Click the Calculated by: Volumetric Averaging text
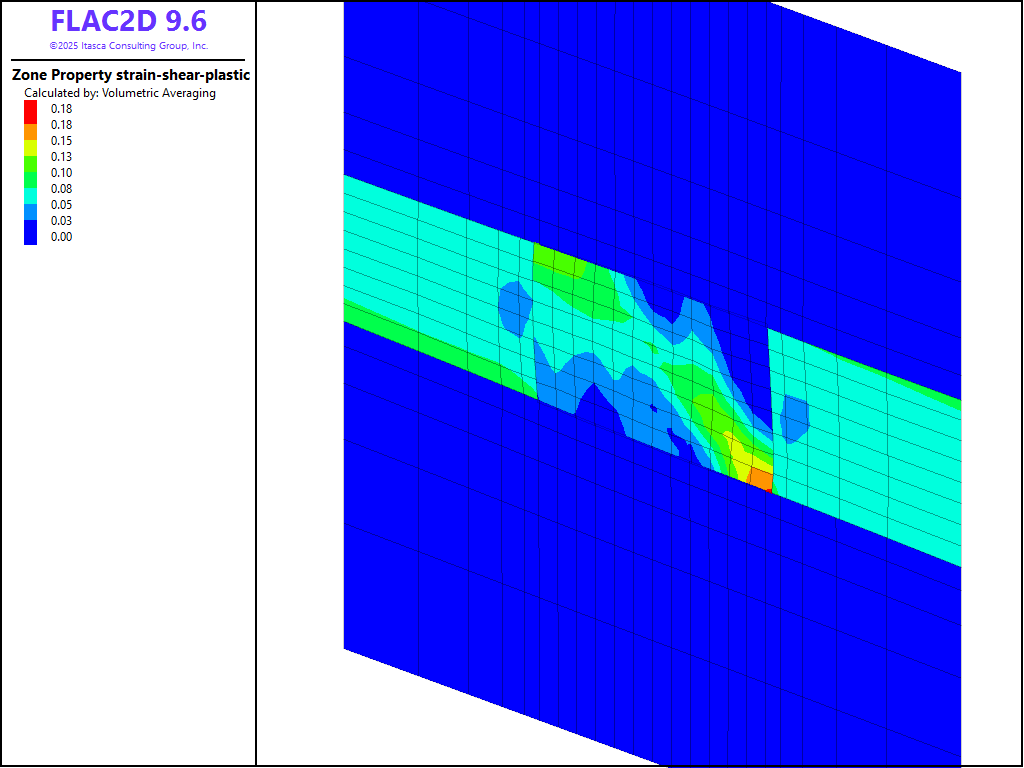Viewport: 1024px width, 768px height. (120, 93)
